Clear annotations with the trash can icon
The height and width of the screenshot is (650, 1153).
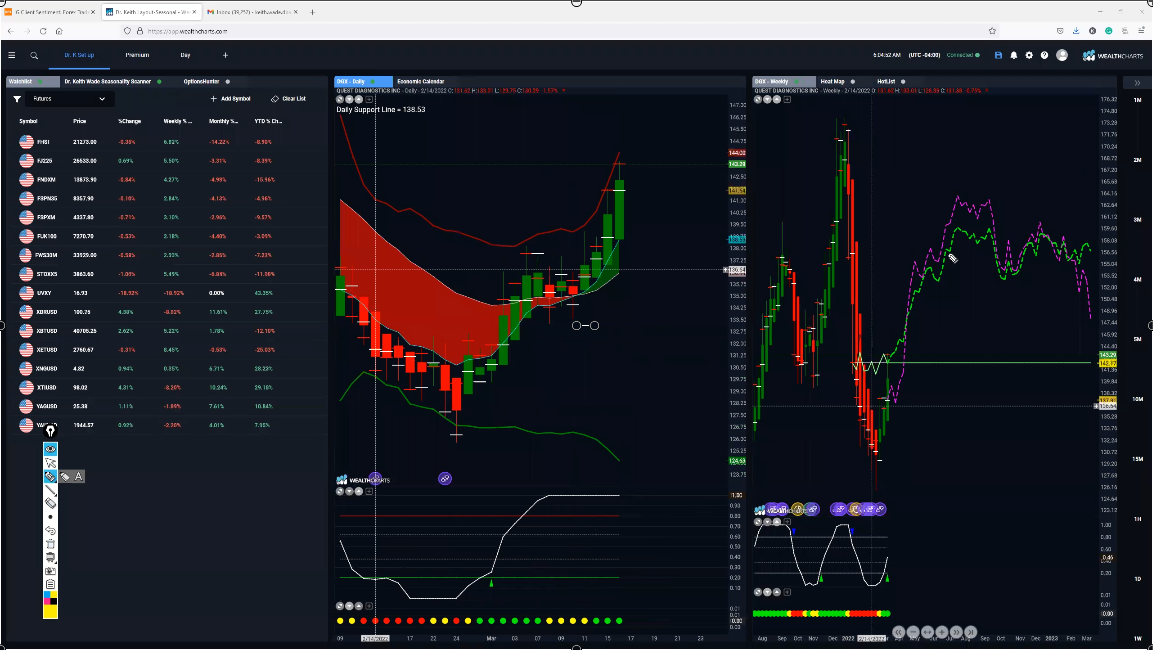[x=50, y=544]
